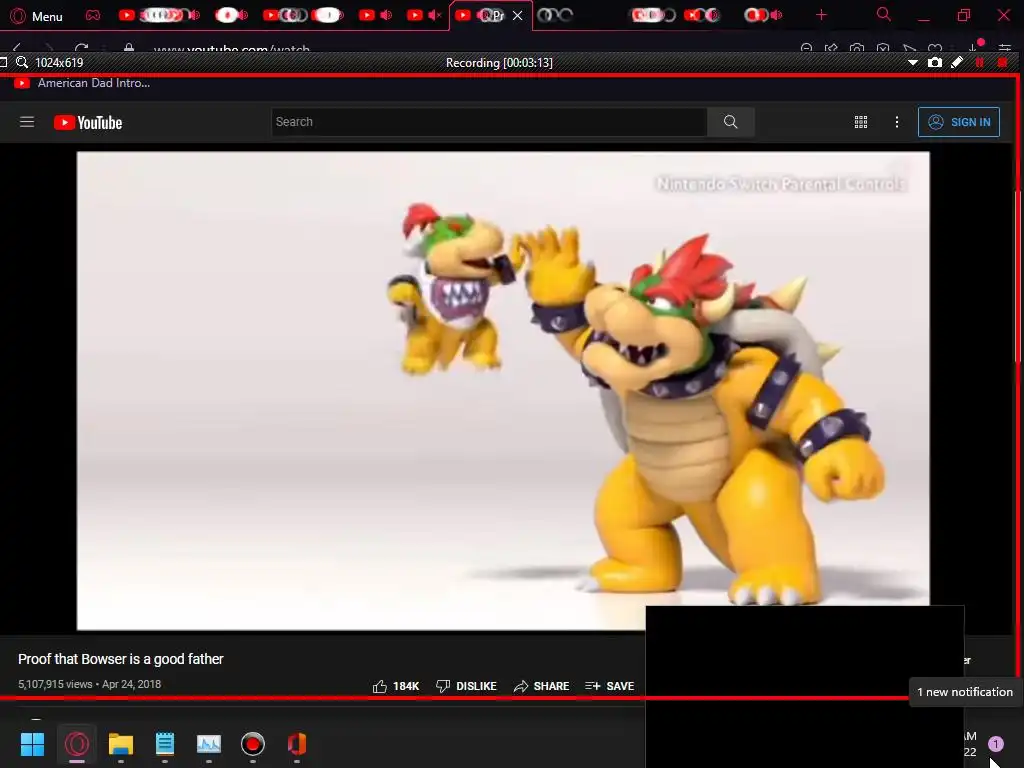Viewport: 1024px width, 768px height.
Task: Open the Notepad taskbar icon
Action: tap(165, 744)
